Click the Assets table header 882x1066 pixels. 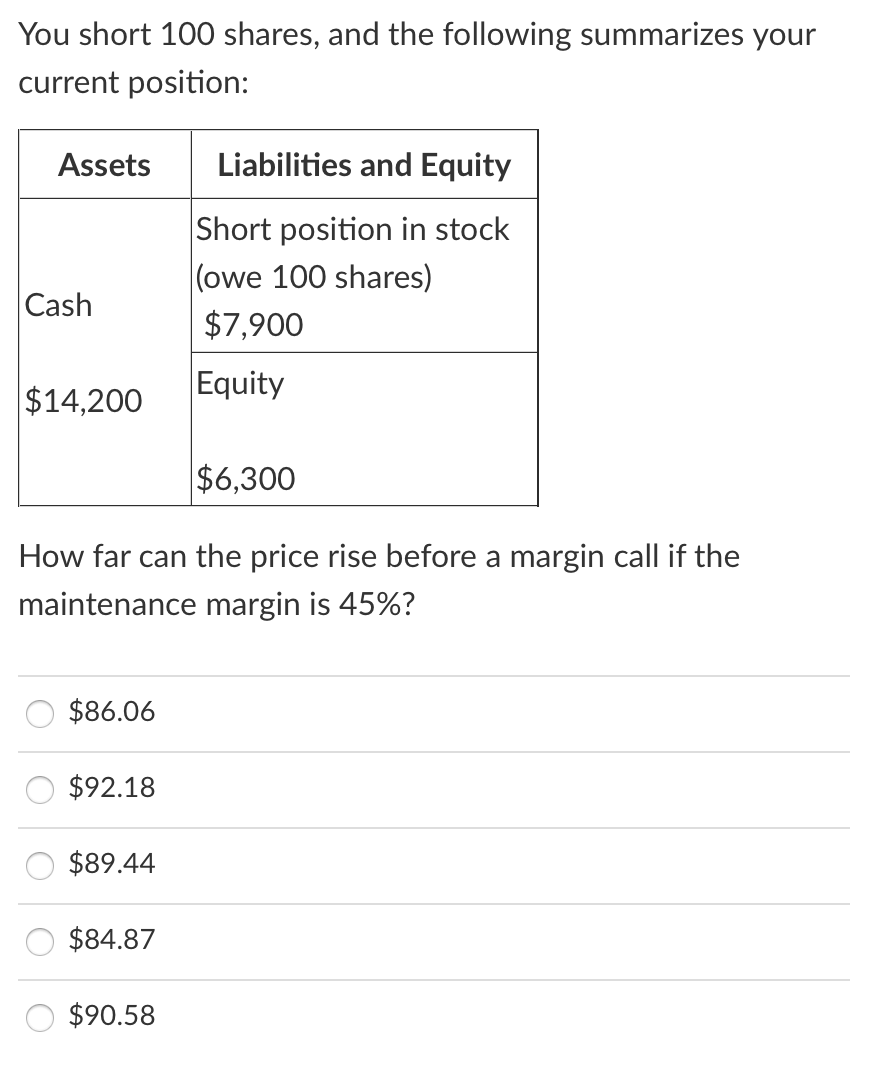(x=103, y=165)
